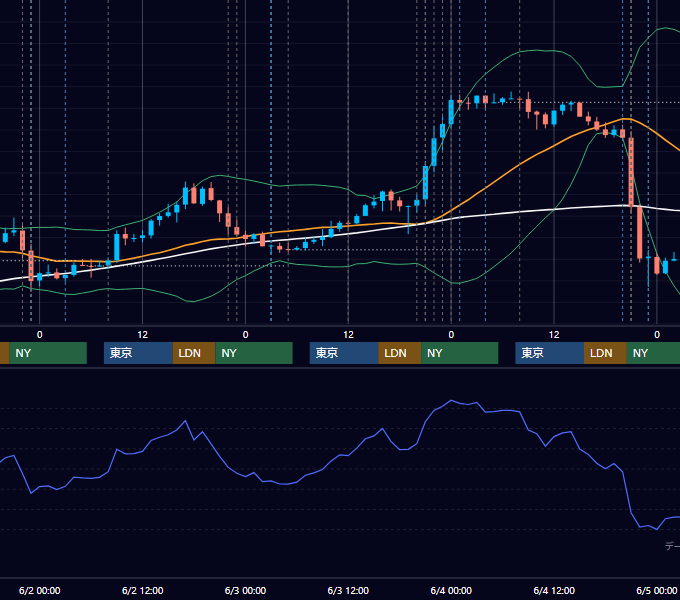Click the LDN session block on 6/4

pos(605,353)
